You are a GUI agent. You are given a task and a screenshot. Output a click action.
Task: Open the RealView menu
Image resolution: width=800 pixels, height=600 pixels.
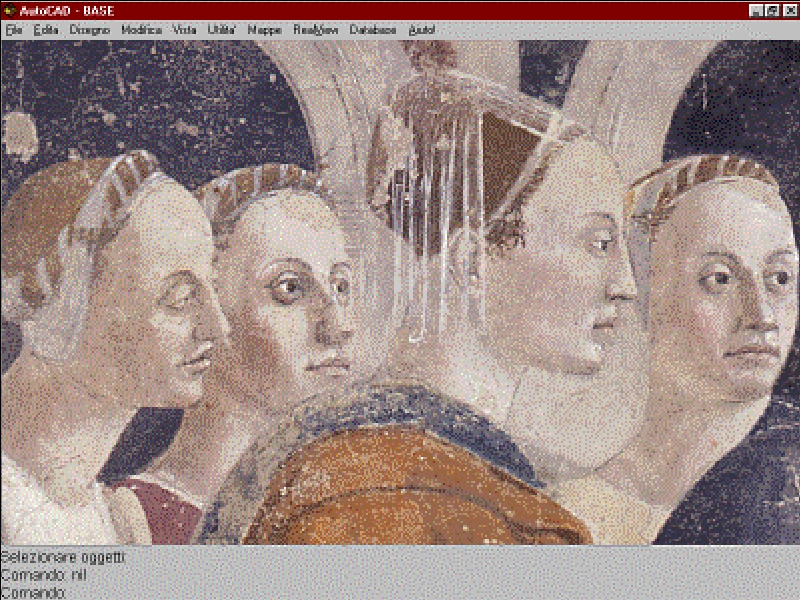click(x=315, y=30)
